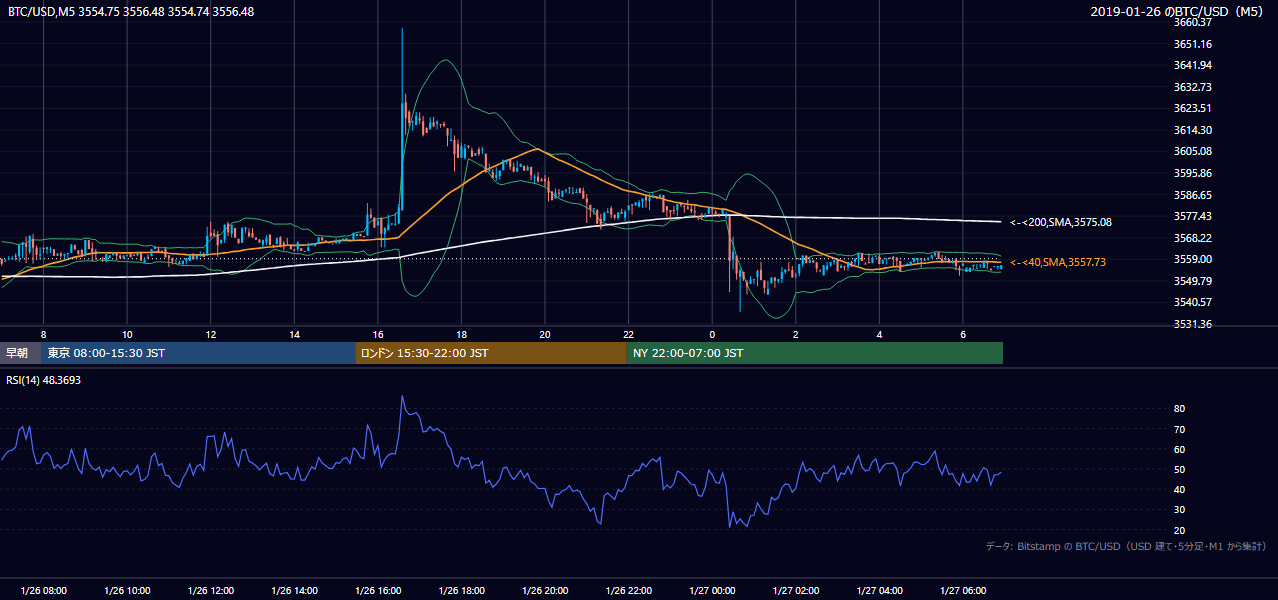1278x600 pixels.
Task: Click the 3641.94 price axis label
Action: click(1193, 65)
